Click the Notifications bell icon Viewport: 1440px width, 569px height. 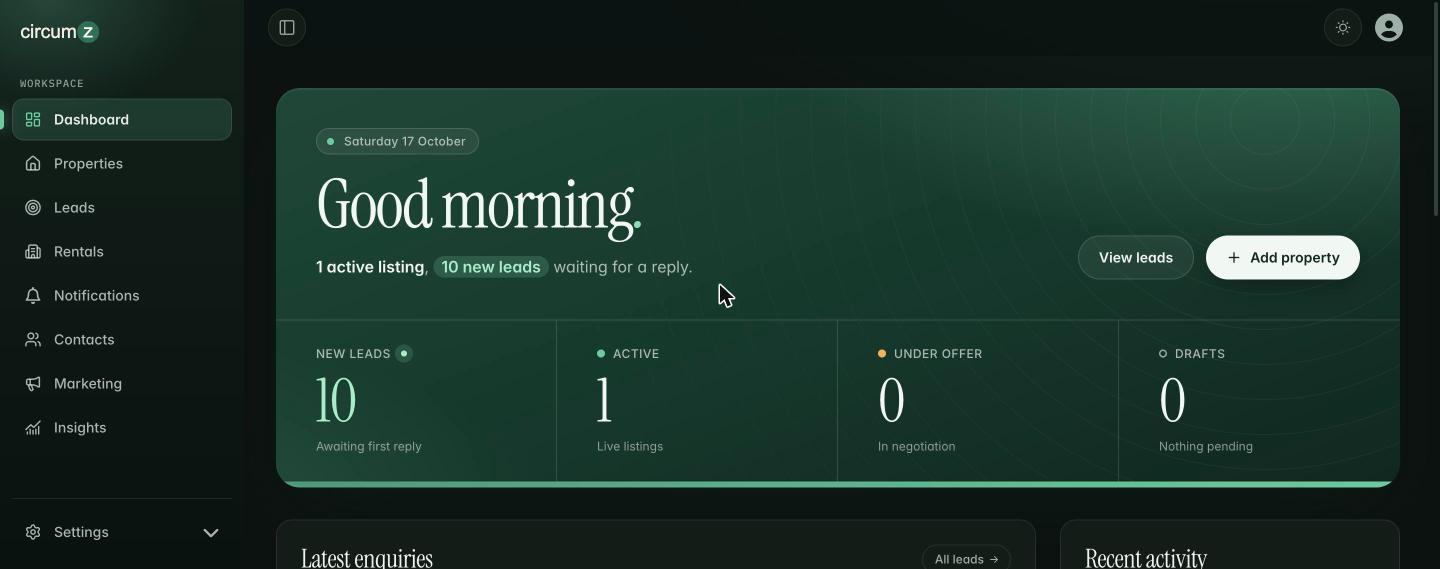pos(33,296)
